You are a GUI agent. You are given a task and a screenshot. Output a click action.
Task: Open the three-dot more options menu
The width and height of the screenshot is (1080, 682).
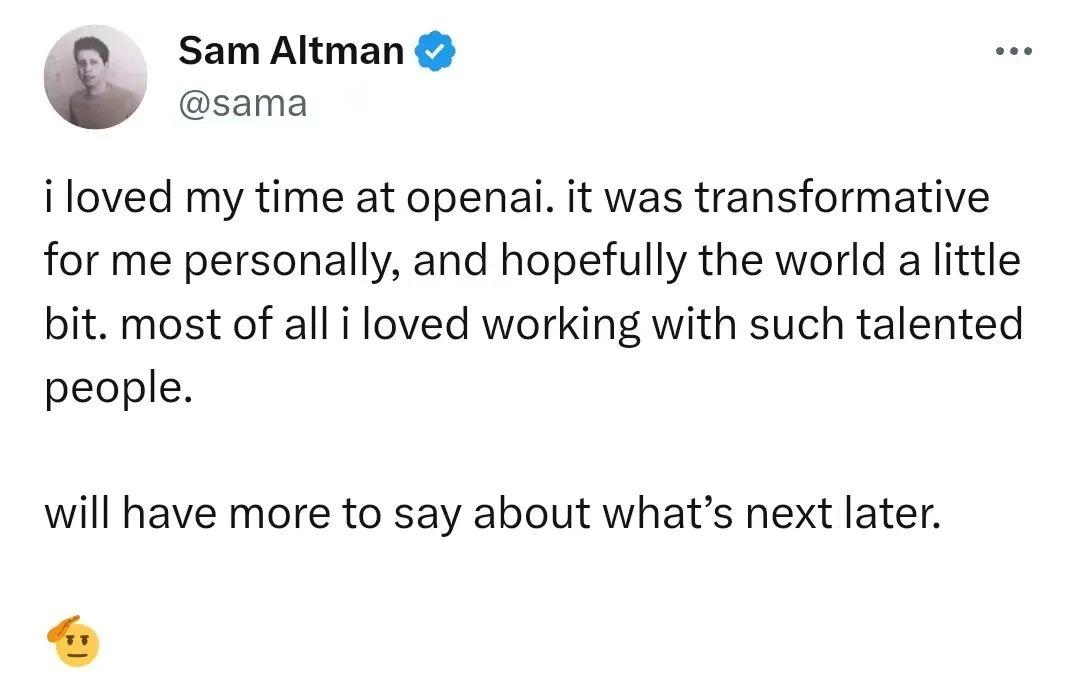coord(1014,50)
